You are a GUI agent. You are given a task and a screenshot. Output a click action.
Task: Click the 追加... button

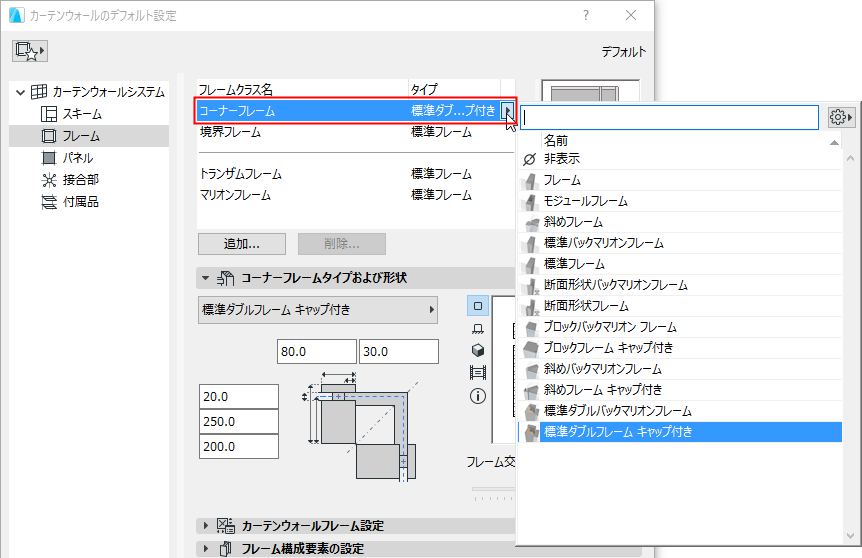click(242, 244)
